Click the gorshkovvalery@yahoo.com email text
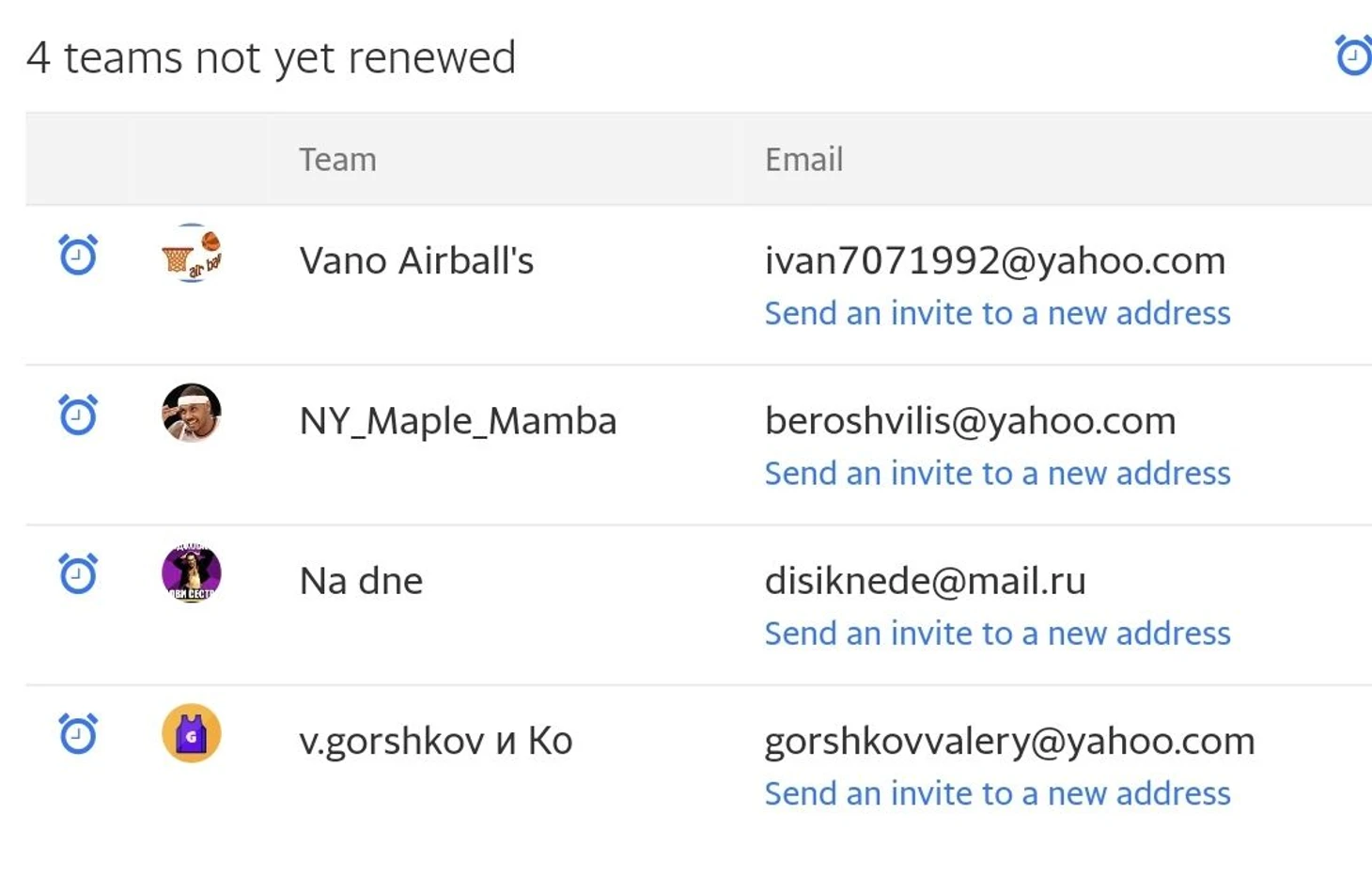 (1009, 742)
